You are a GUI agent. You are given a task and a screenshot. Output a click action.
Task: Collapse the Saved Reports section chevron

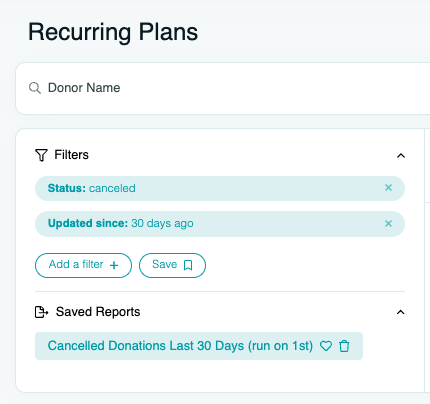401,312
